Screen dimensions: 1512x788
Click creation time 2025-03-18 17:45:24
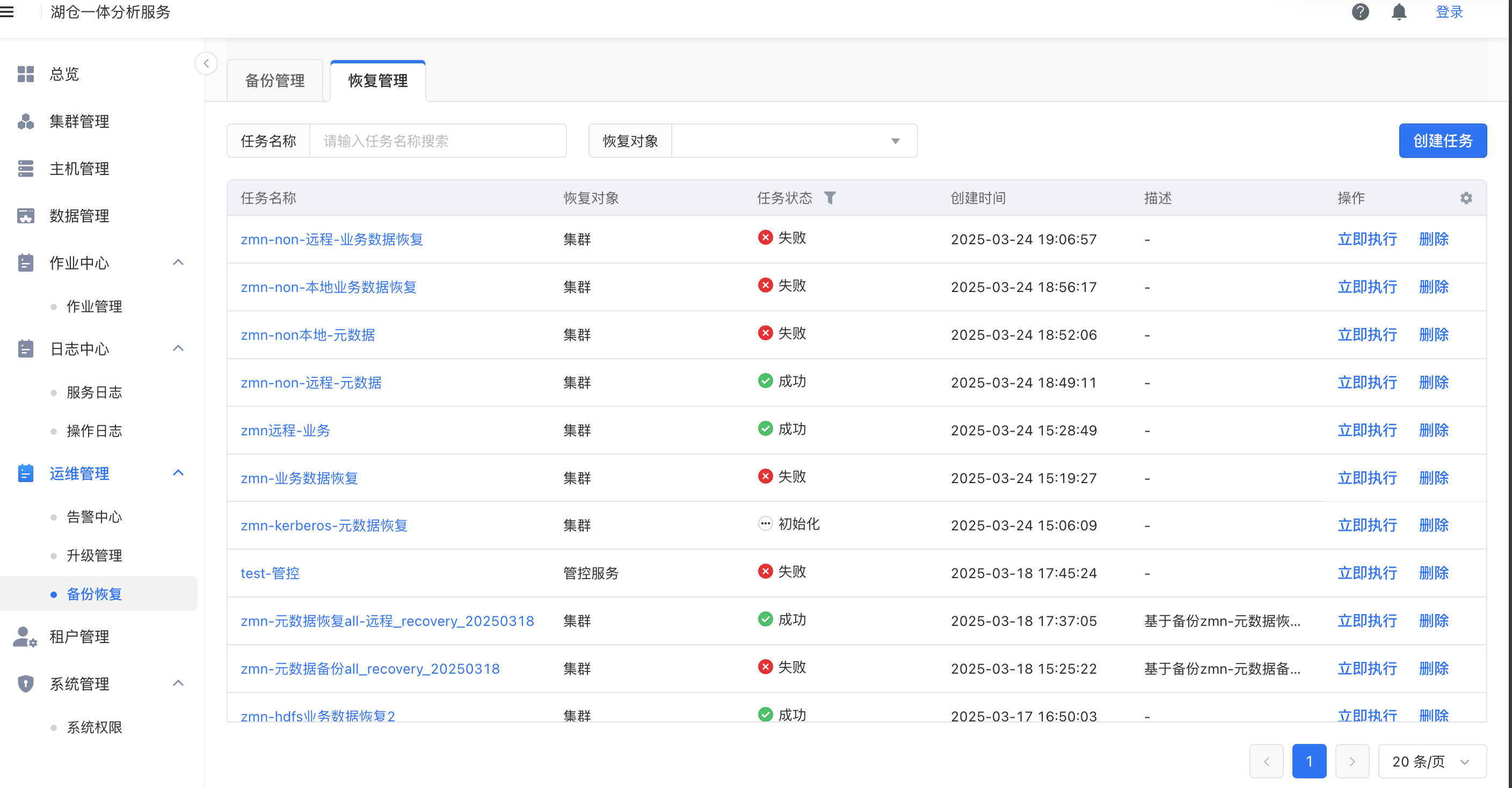click(x=1023, y=573)
